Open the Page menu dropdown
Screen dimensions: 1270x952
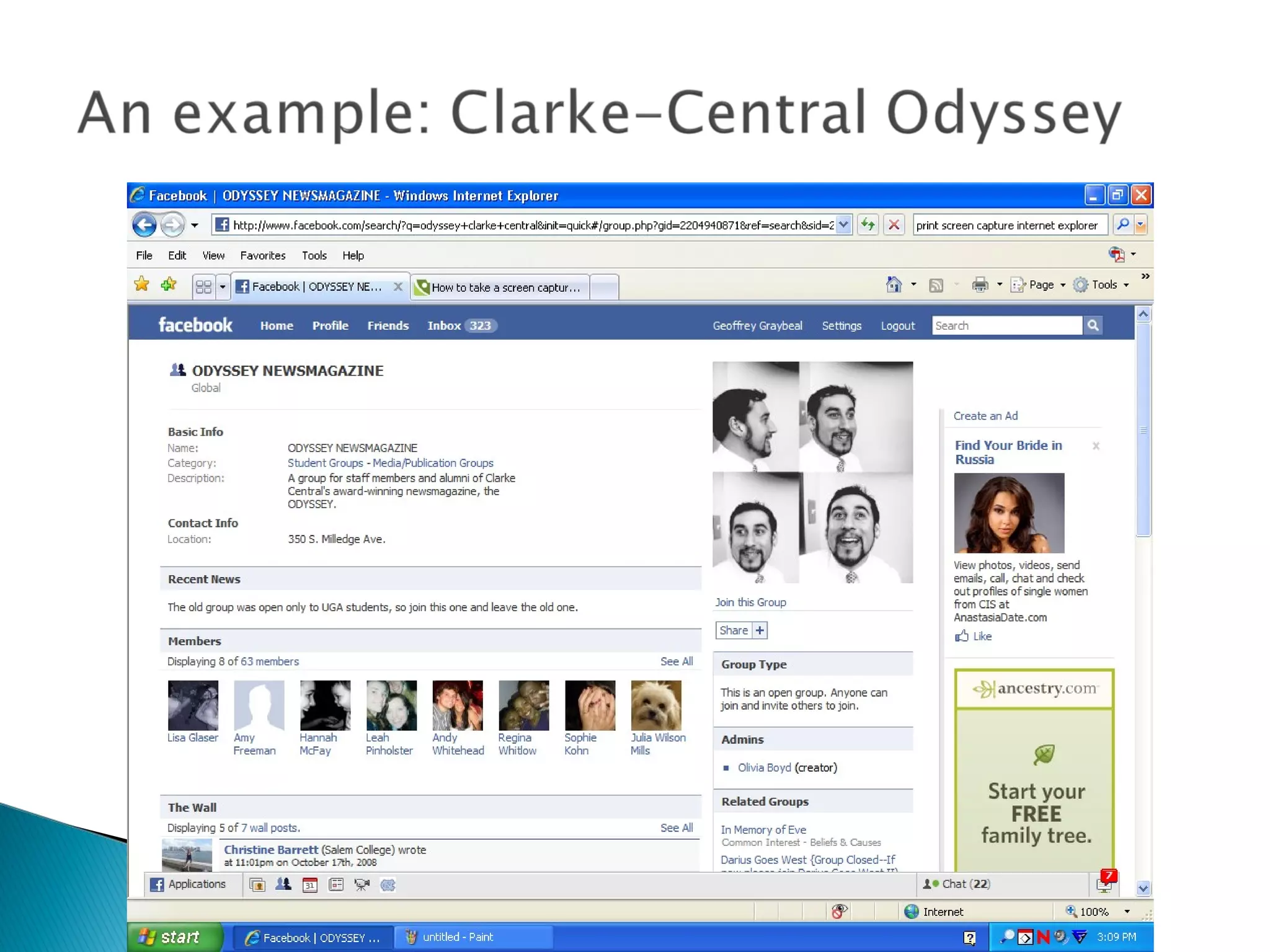(x=1041, y=284)
